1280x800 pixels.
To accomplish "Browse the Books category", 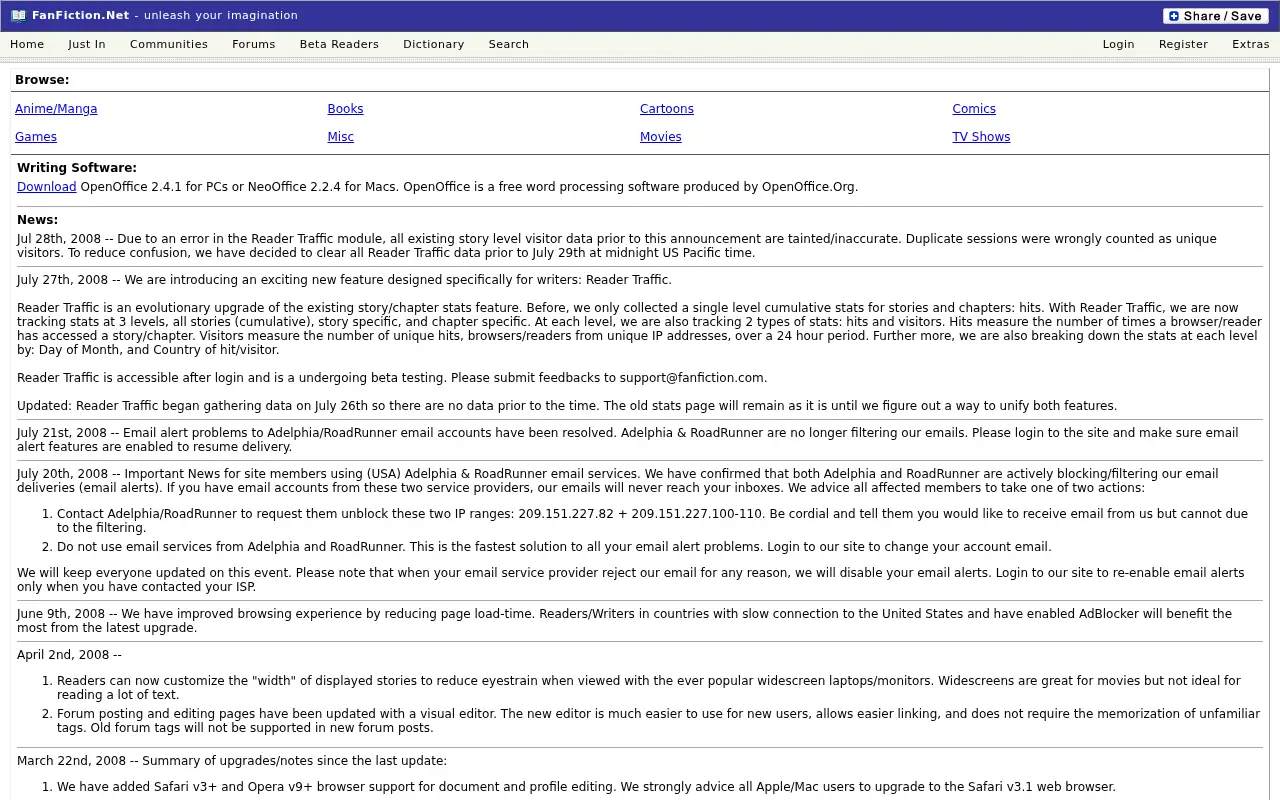I will [x=345, y=109].
